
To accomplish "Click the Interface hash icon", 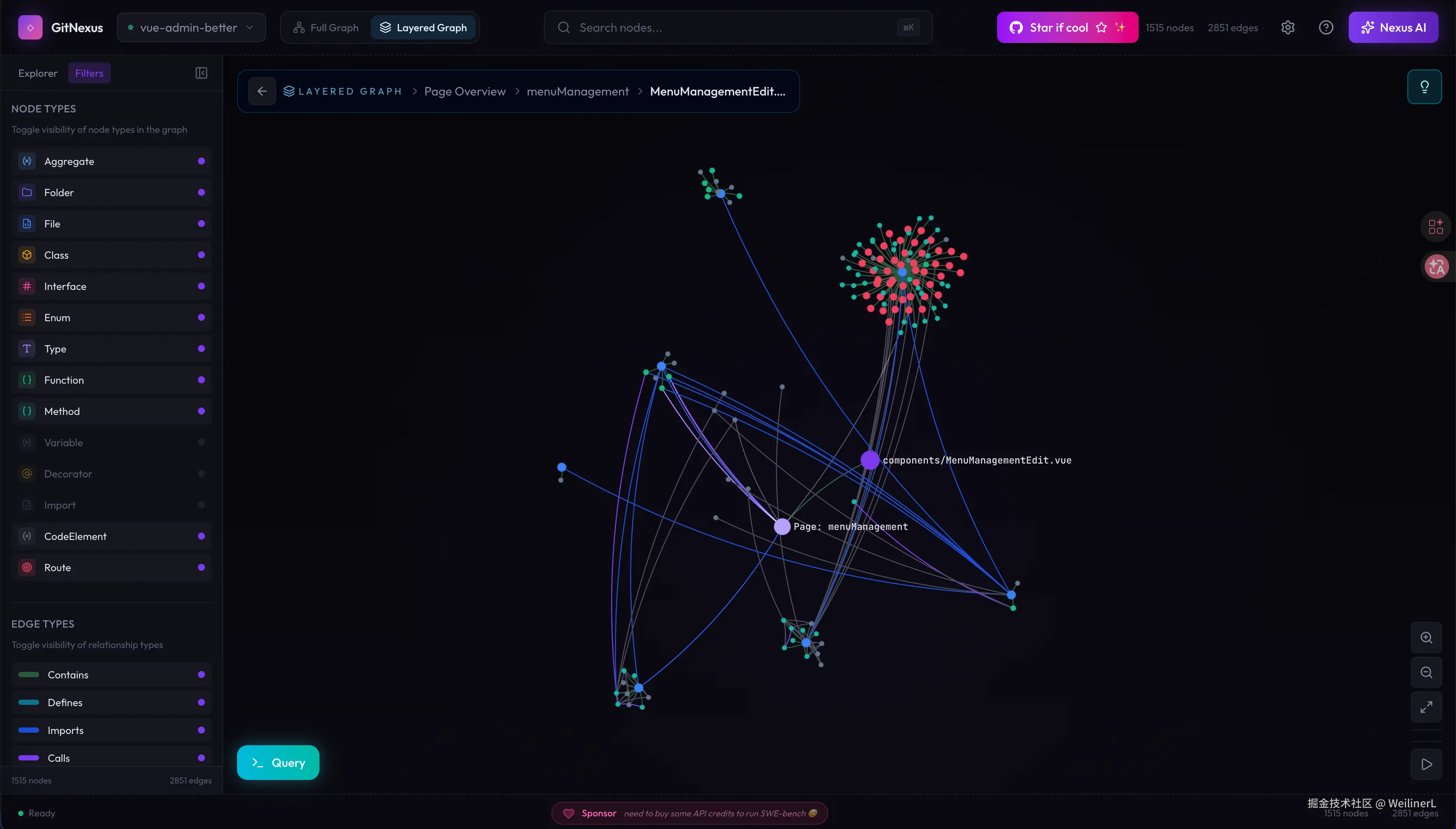I will tap(27, 286).
